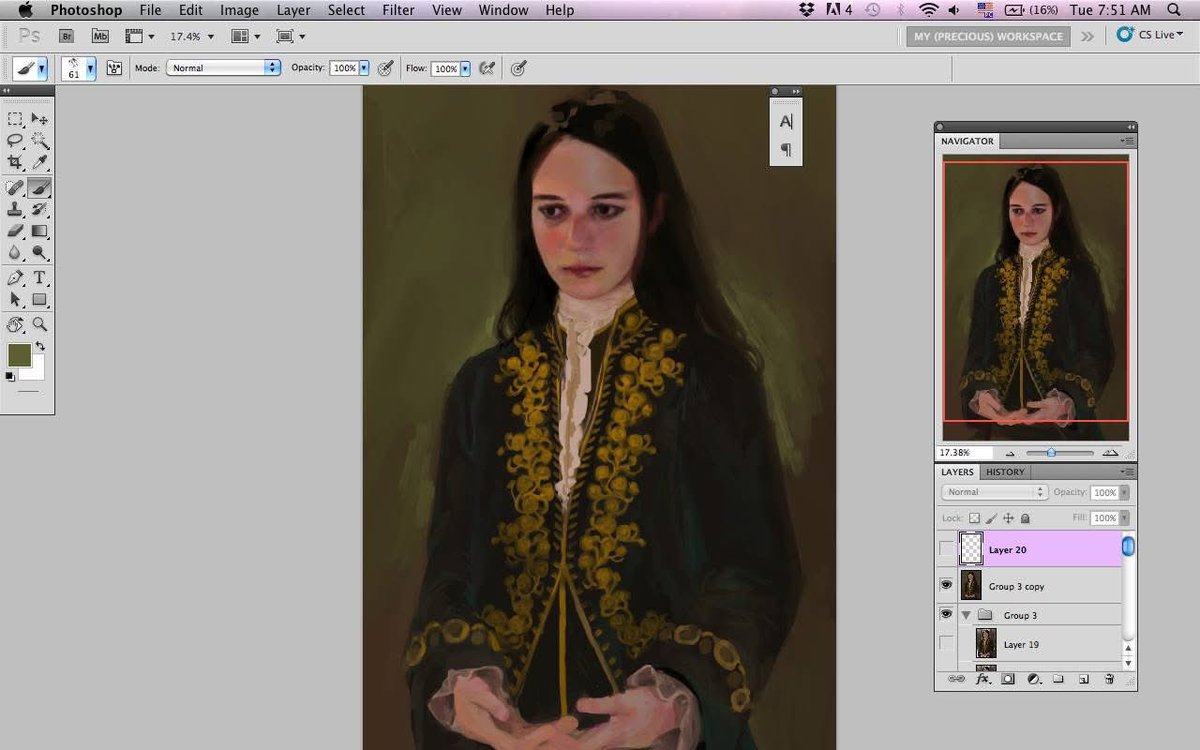Screen dimensions: 1200x750
Task: Open the brush Opacity slider dropdown
Action: pyautogui.click(x=364, y=69)
